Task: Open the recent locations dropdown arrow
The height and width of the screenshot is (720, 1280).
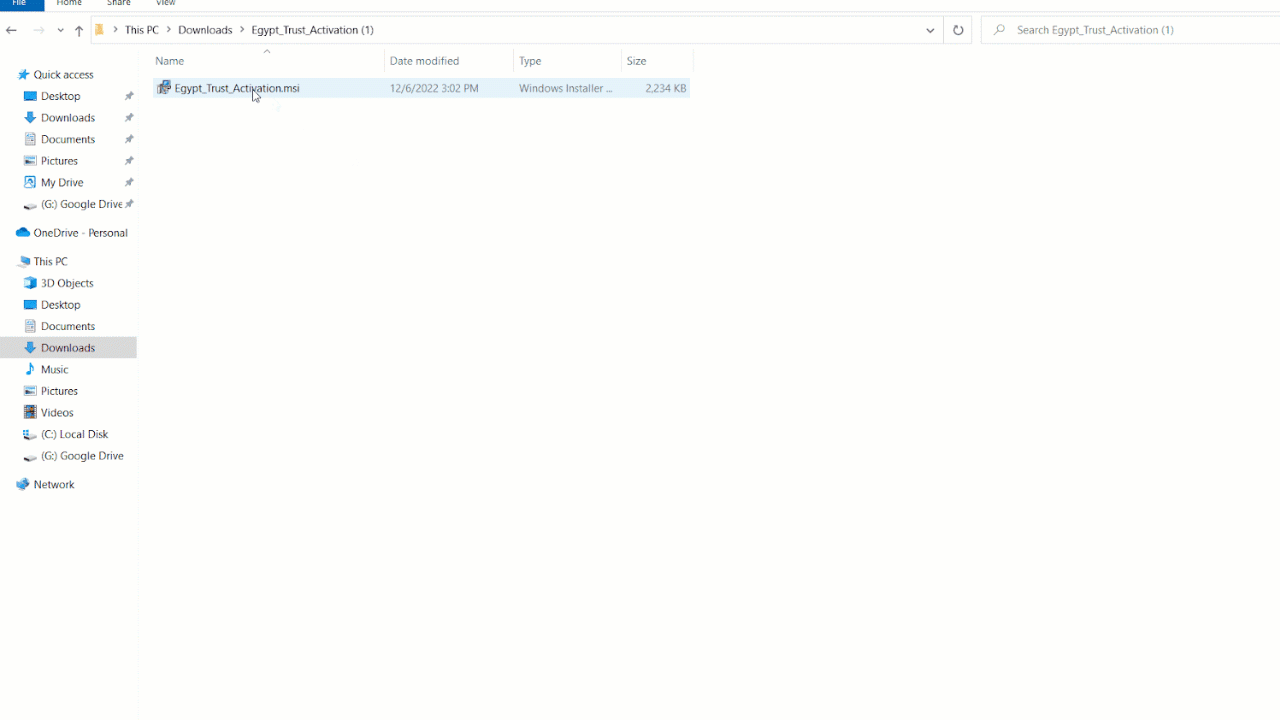Action: pyautogui.click(x=60, y=30)
